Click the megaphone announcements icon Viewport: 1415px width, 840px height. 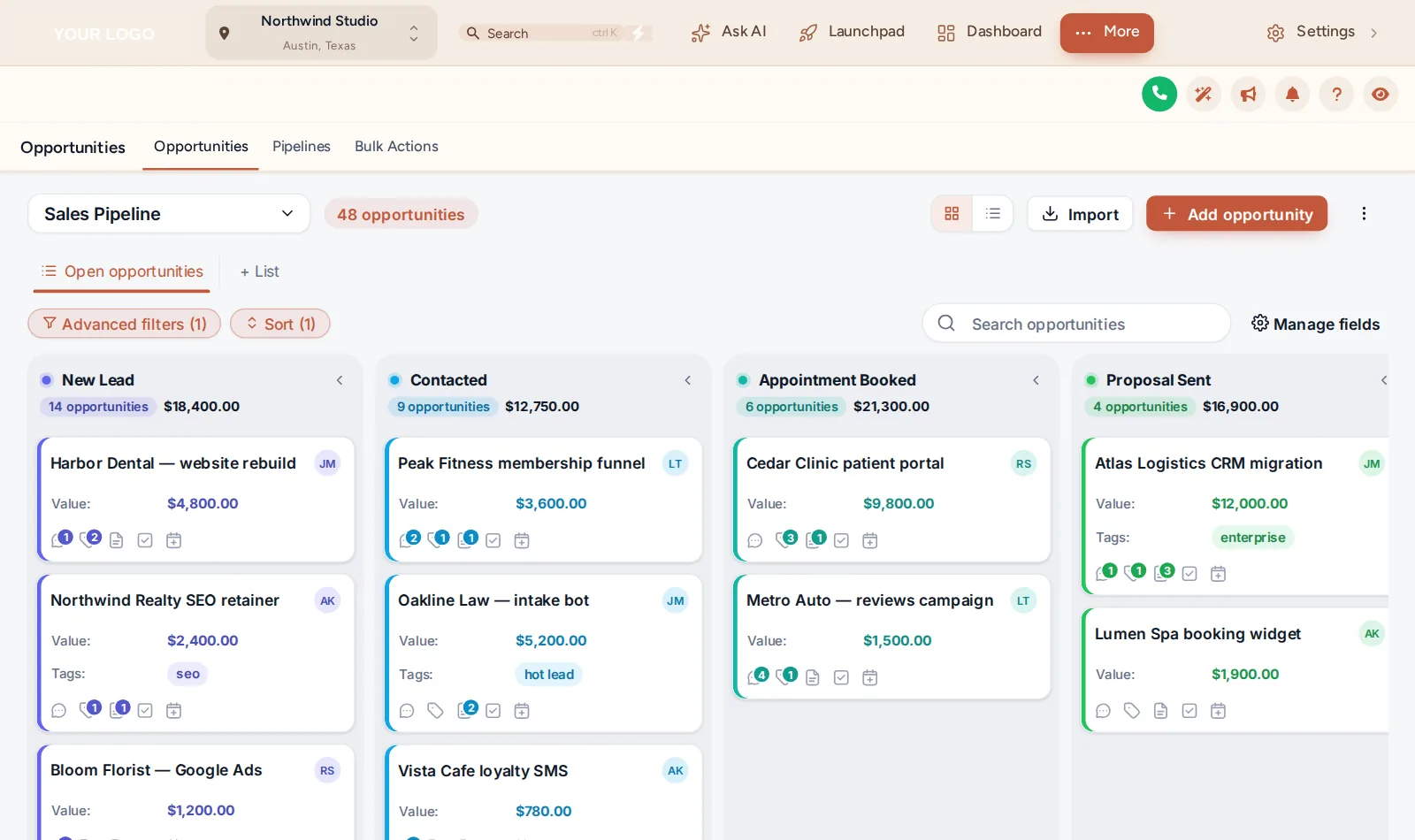pos(1248,94)
